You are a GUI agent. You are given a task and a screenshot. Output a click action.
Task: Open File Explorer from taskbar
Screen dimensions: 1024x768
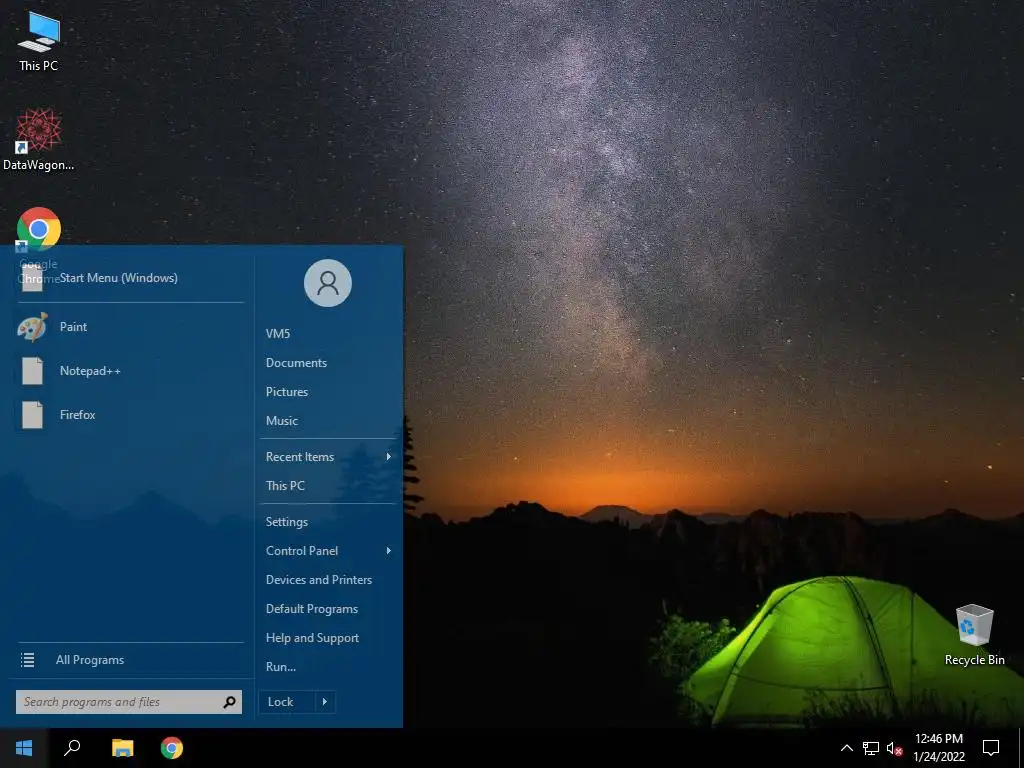(122, 748)
